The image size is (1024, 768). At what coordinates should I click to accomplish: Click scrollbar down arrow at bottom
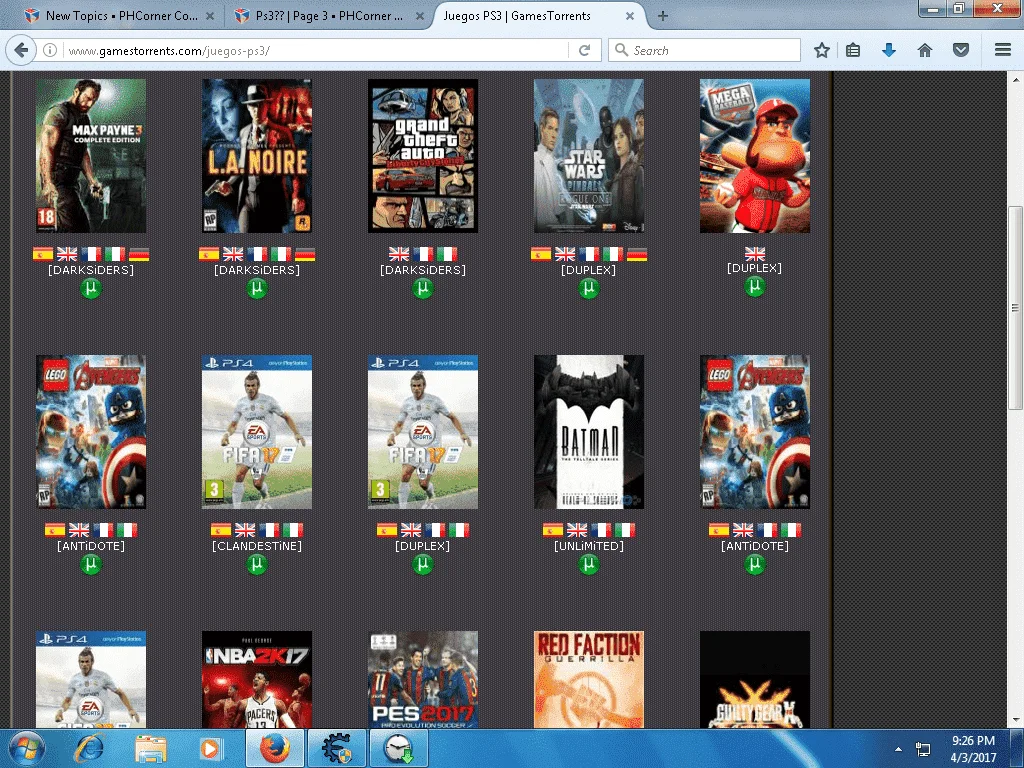tap(1015, 720)
